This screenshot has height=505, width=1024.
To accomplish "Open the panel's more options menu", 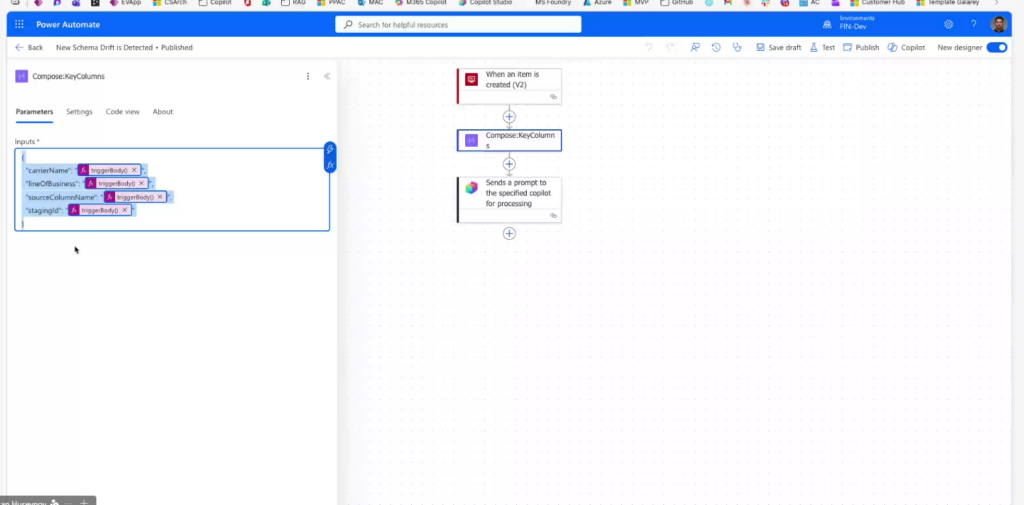I will coord(308,76).
